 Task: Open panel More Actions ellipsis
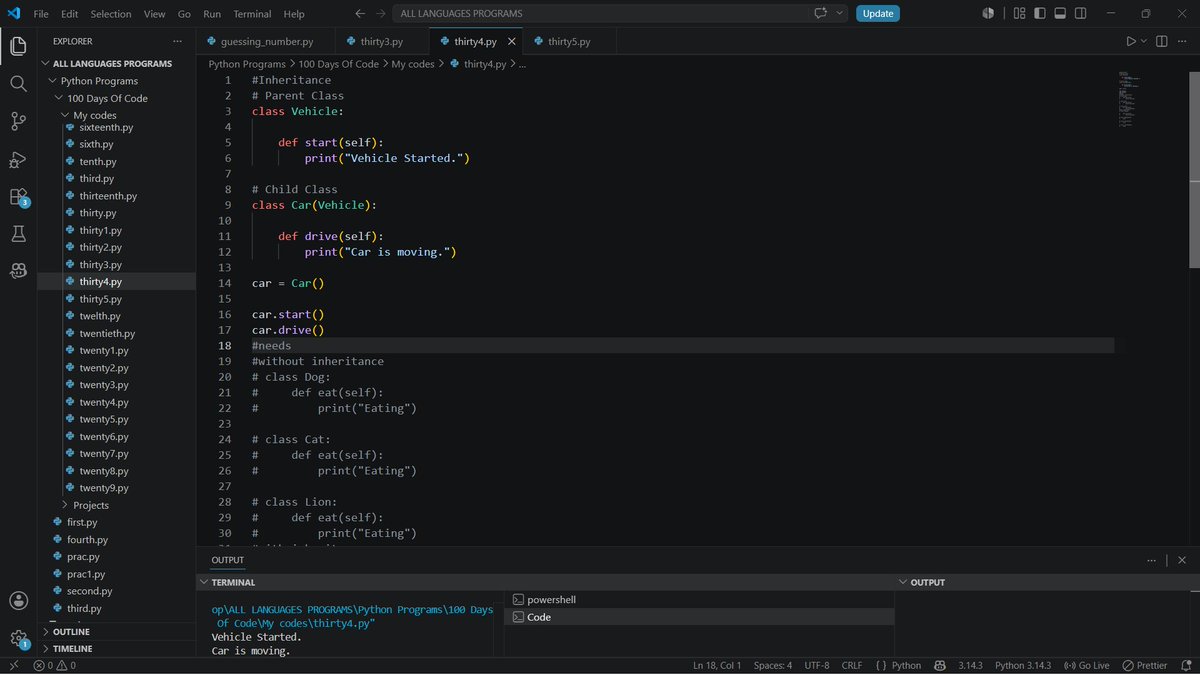[x=1153, y=560]
